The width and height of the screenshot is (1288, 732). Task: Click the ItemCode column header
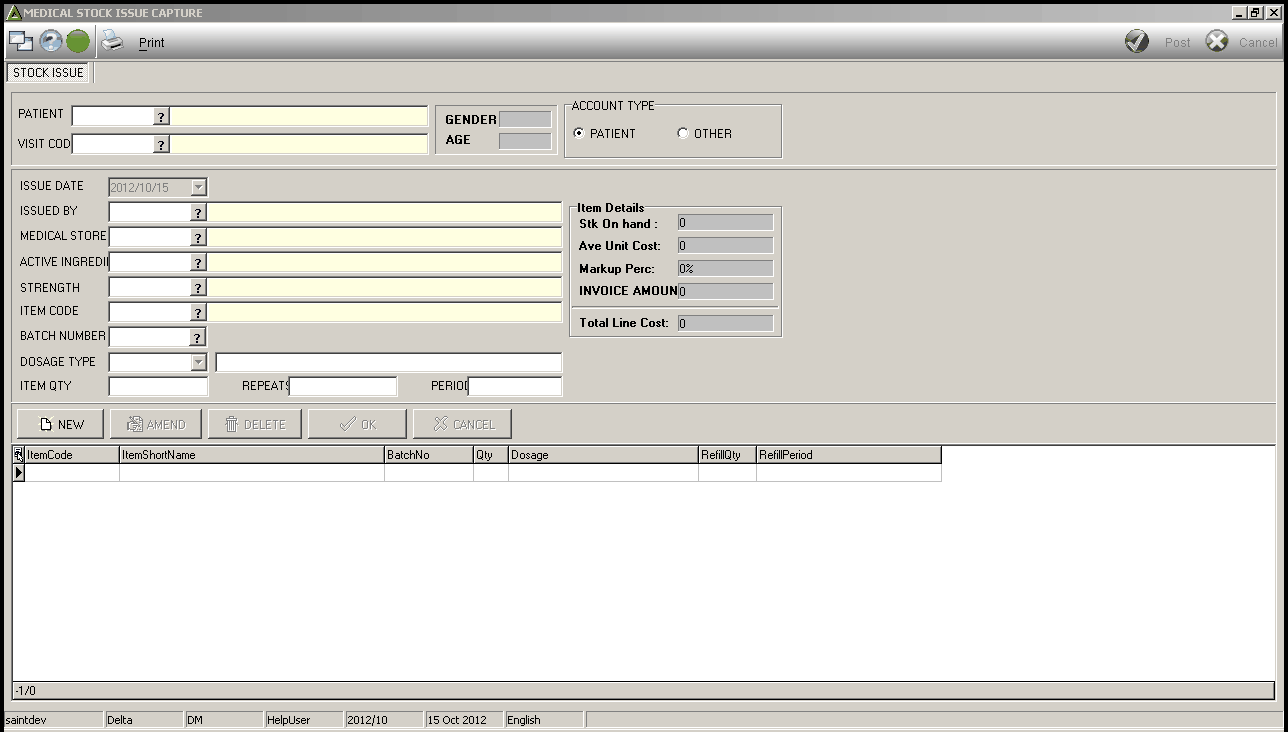coord(72,455)
